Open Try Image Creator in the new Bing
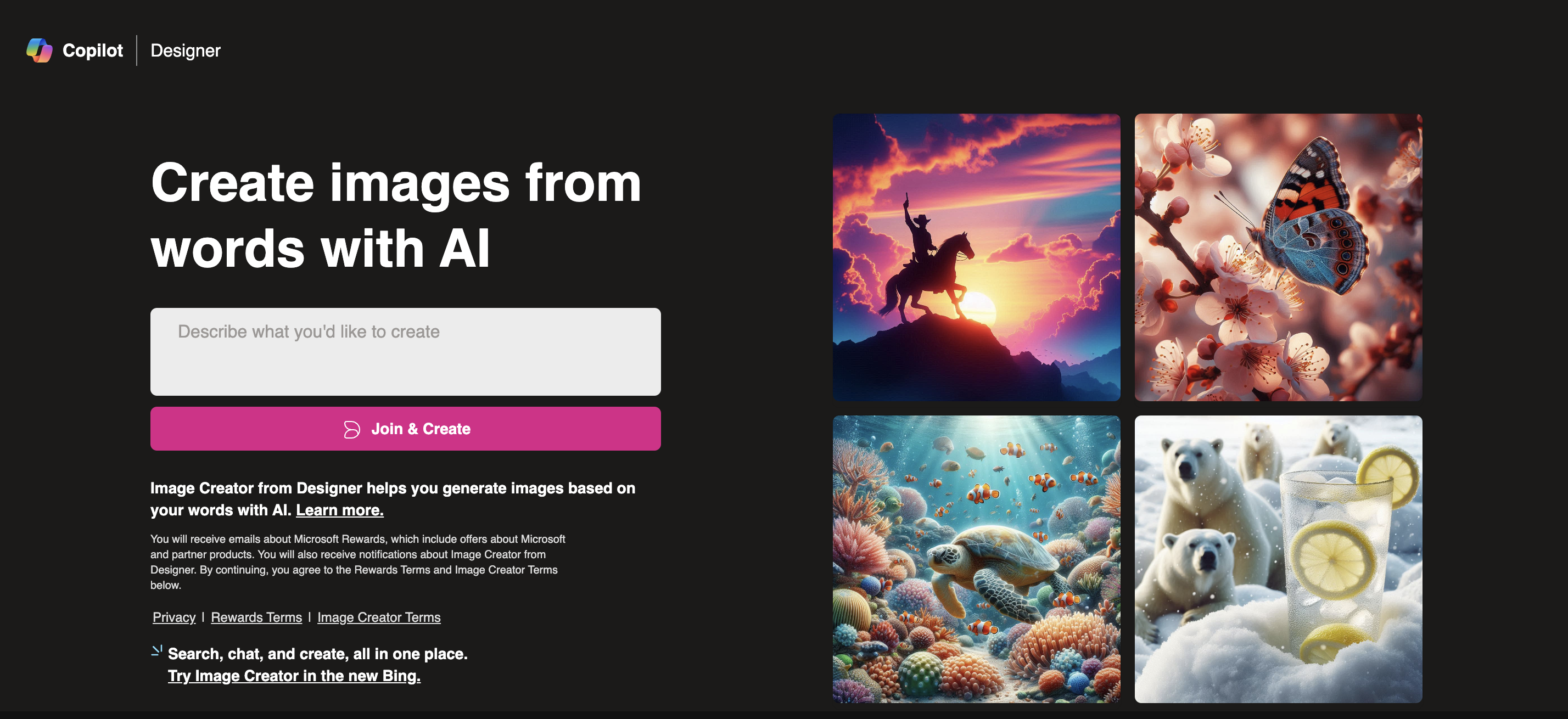The height and width of the screenshot is (719, 1568). (294, 675)
